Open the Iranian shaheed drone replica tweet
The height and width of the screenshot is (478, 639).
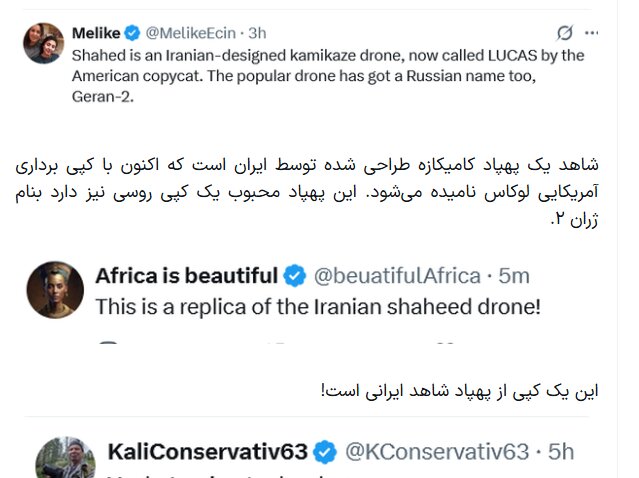coord(317,307)
